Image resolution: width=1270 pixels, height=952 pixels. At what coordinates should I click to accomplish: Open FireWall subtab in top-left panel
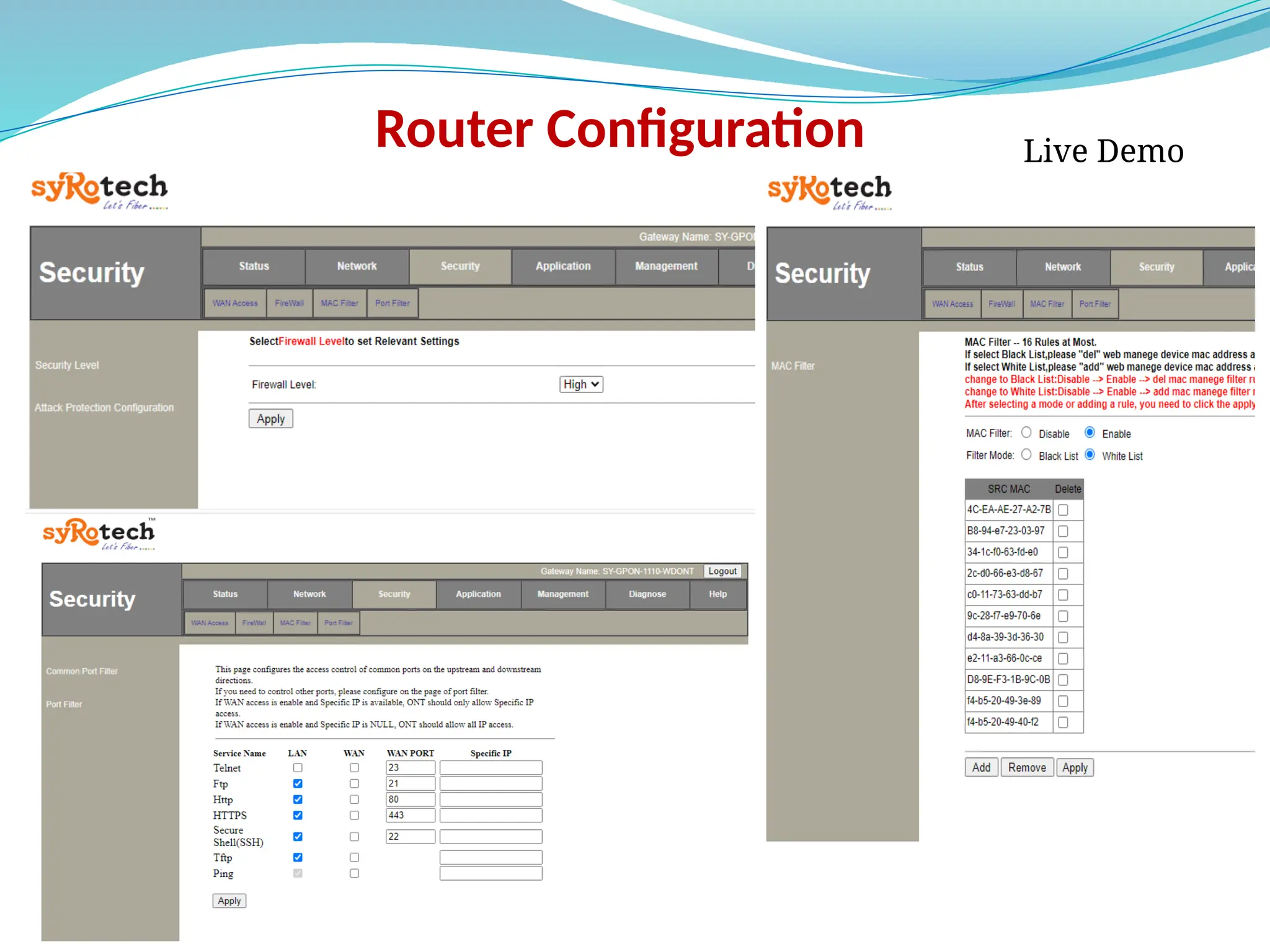290,303
